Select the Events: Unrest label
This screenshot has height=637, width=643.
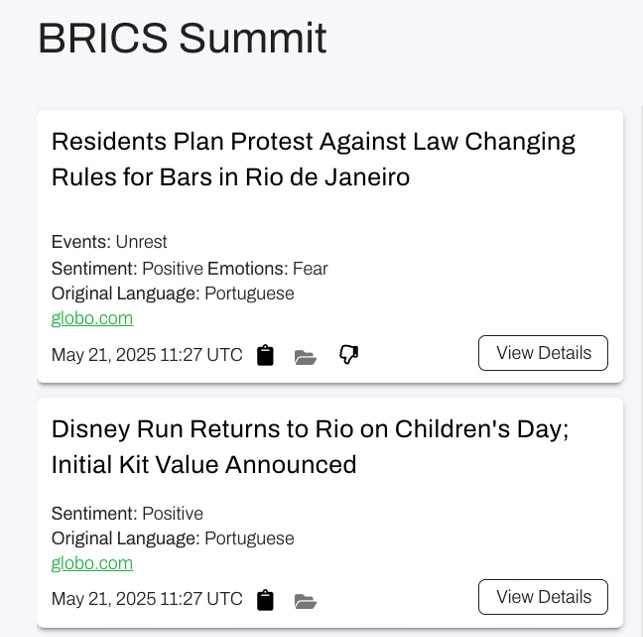tap(109, 242)
